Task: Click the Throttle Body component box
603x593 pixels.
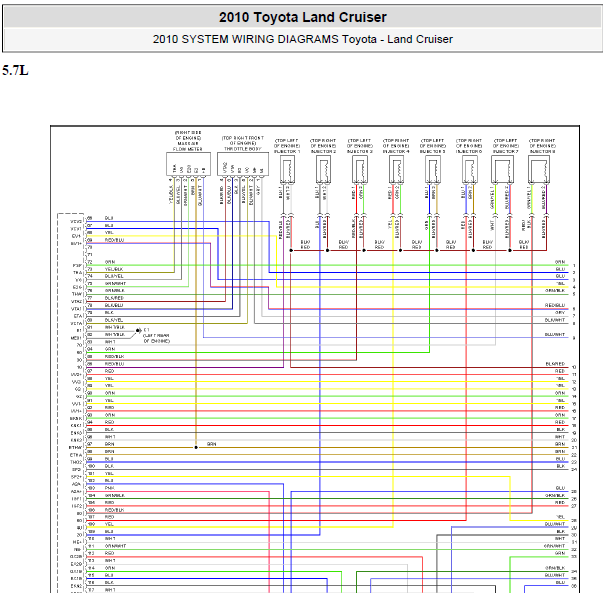Action: pos(243,164)
